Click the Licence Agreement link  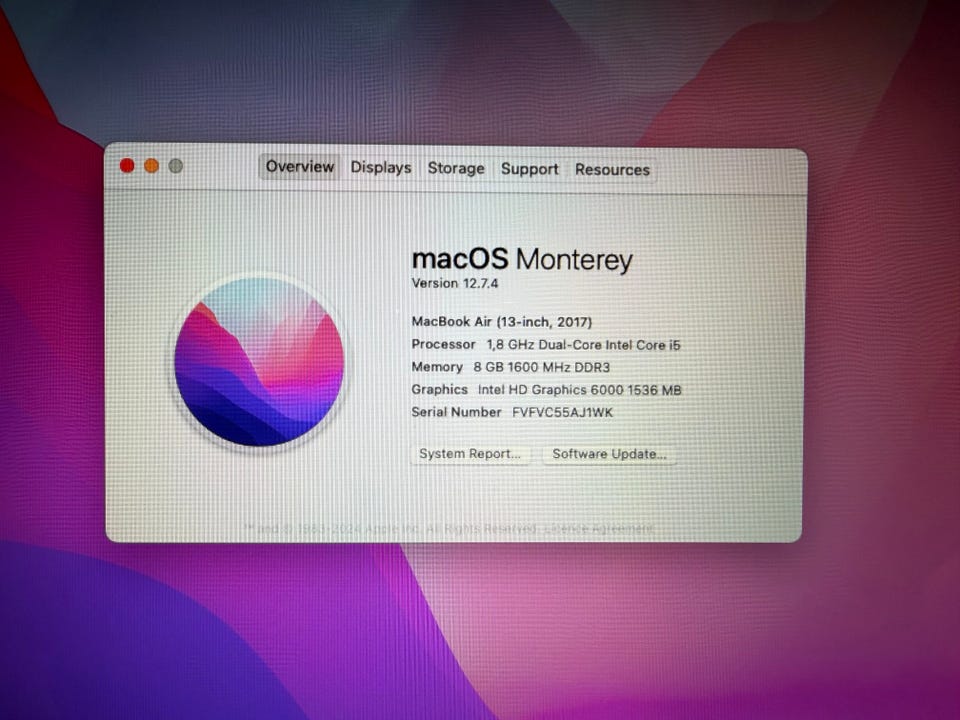599,528
